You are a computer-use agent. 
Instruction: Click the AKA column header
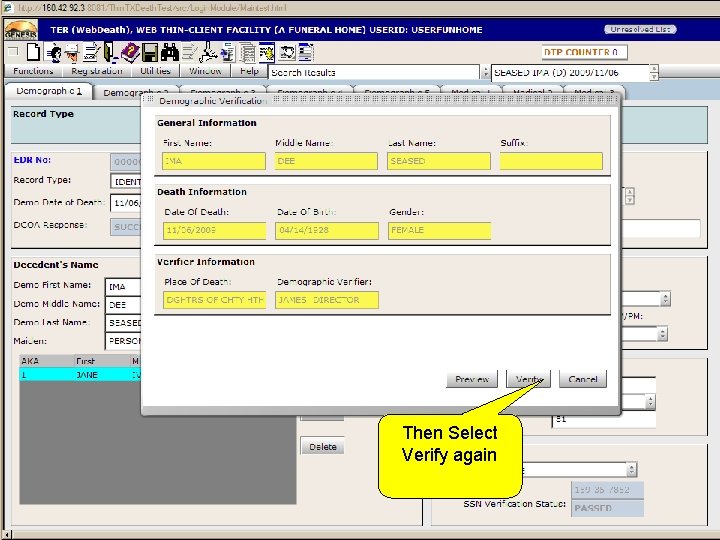pos(47,361)
